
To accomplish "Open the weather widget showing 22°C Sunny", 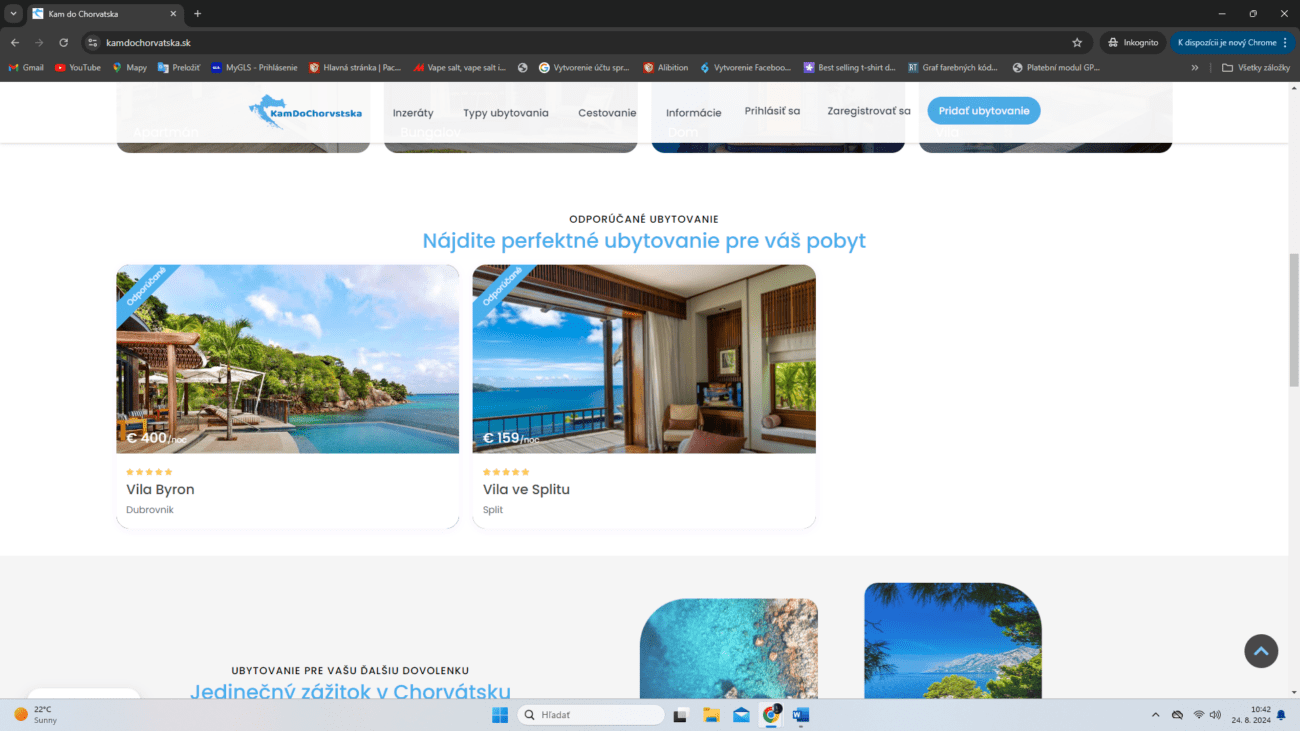I will pyautogui.click(x=37, y=715).
